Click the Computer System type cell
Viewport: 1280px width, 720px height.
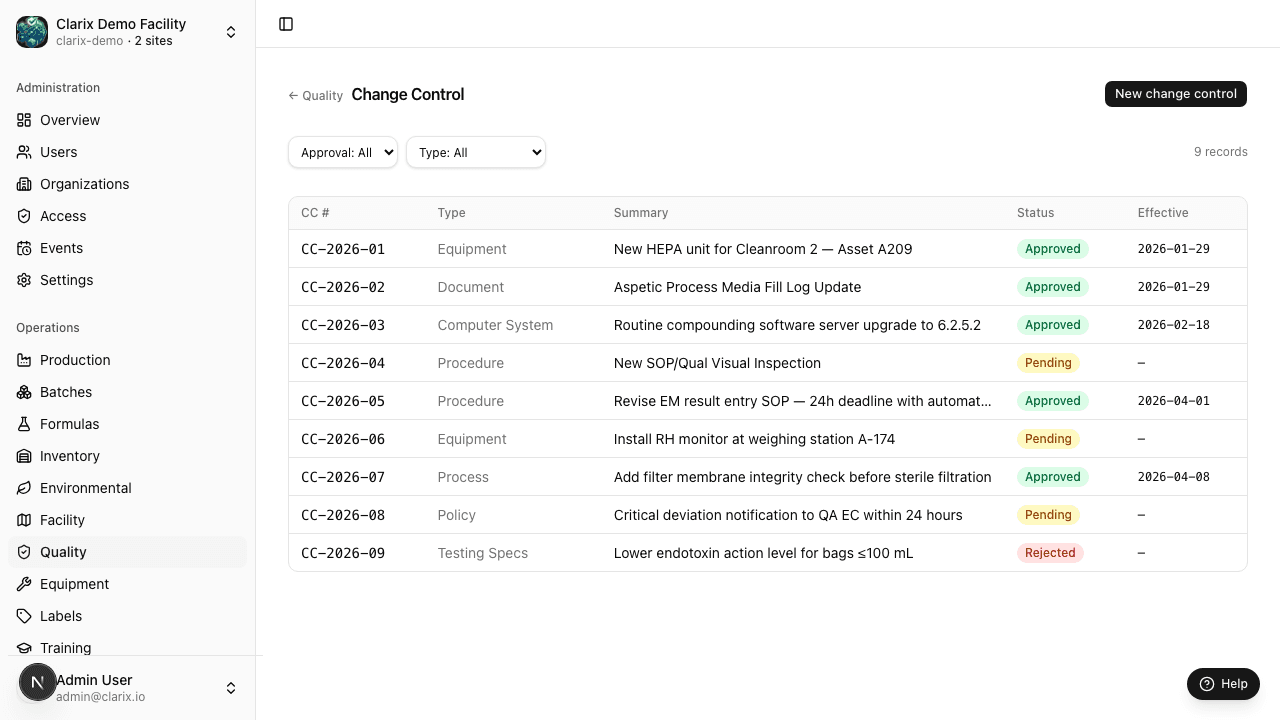[495, 325]
